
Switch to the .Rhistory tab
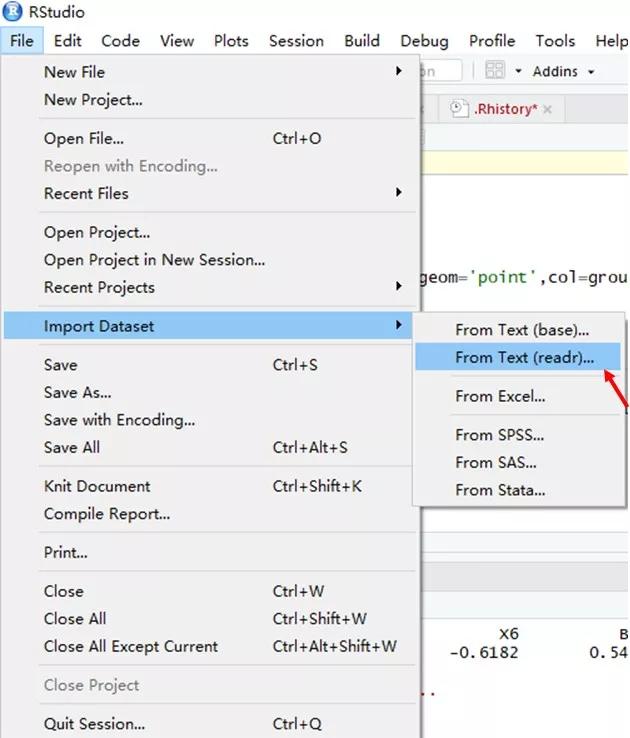pyautogui.click(x=504, y=109)
